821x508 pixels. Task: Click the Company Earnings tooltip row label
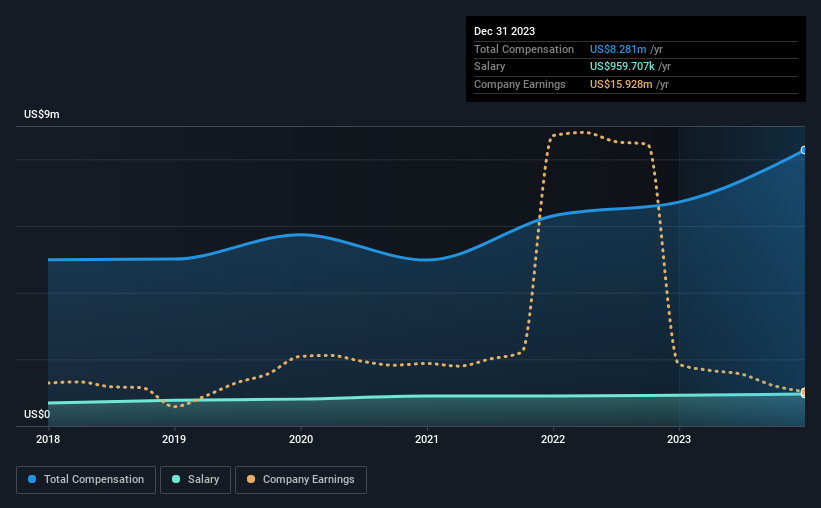click(x=519, y=84)
